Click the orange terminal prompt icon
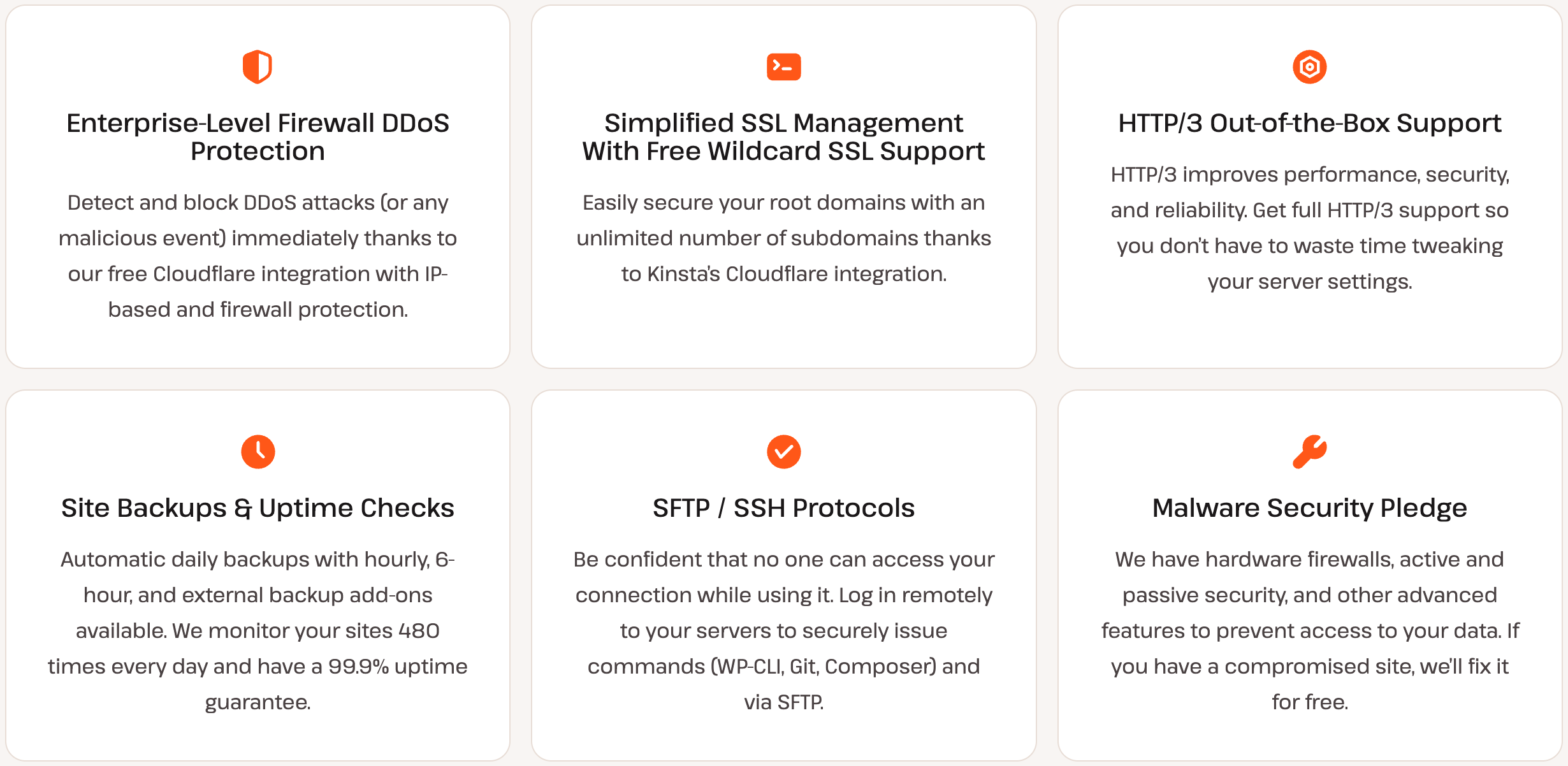This screenshot has width=1568, height=766. 783,67
